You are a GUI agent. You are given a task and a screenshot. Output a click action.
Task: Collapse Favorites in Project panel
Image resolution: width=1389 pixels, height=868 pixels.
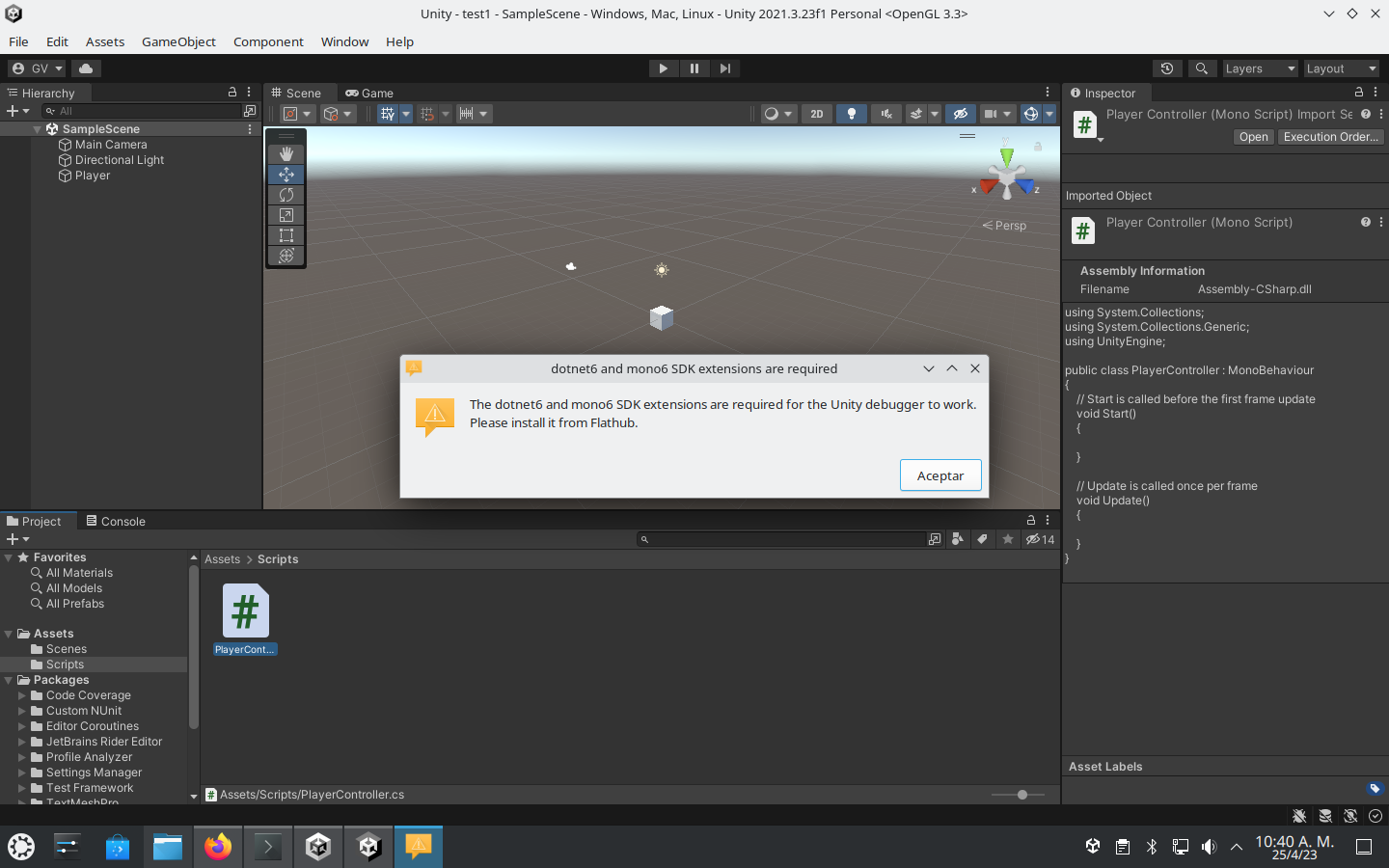[9, 557]
